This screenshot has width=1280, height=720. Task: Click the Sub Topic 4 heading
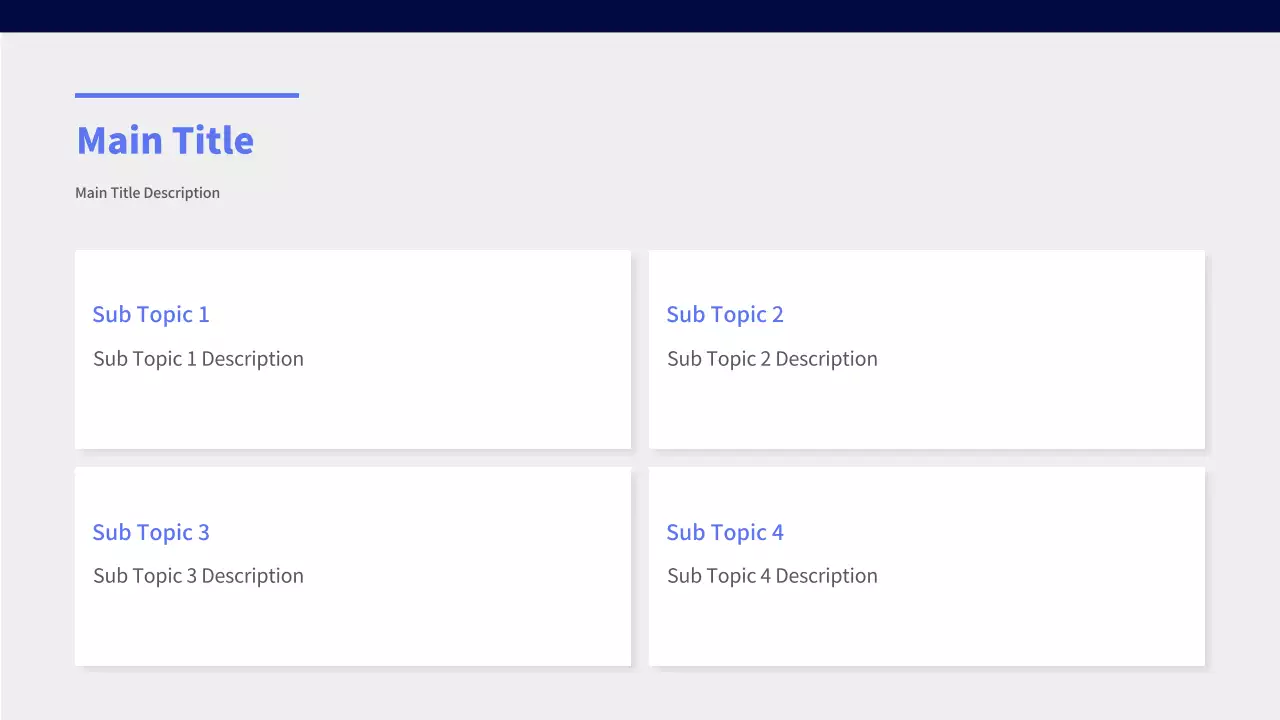coord(725,532)
